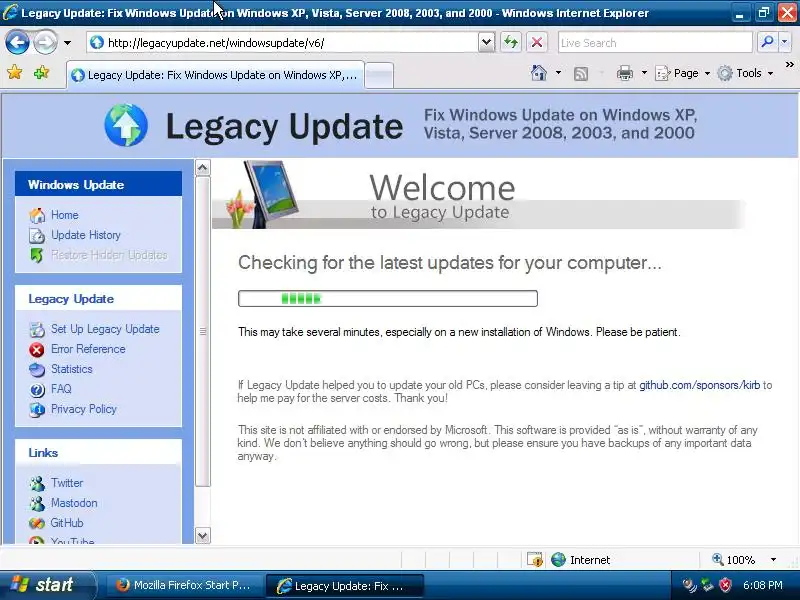The width and height of the screenshot is (800, 600).
Task: Click the 6:08 PM system clock
Action: pos(763,585)
